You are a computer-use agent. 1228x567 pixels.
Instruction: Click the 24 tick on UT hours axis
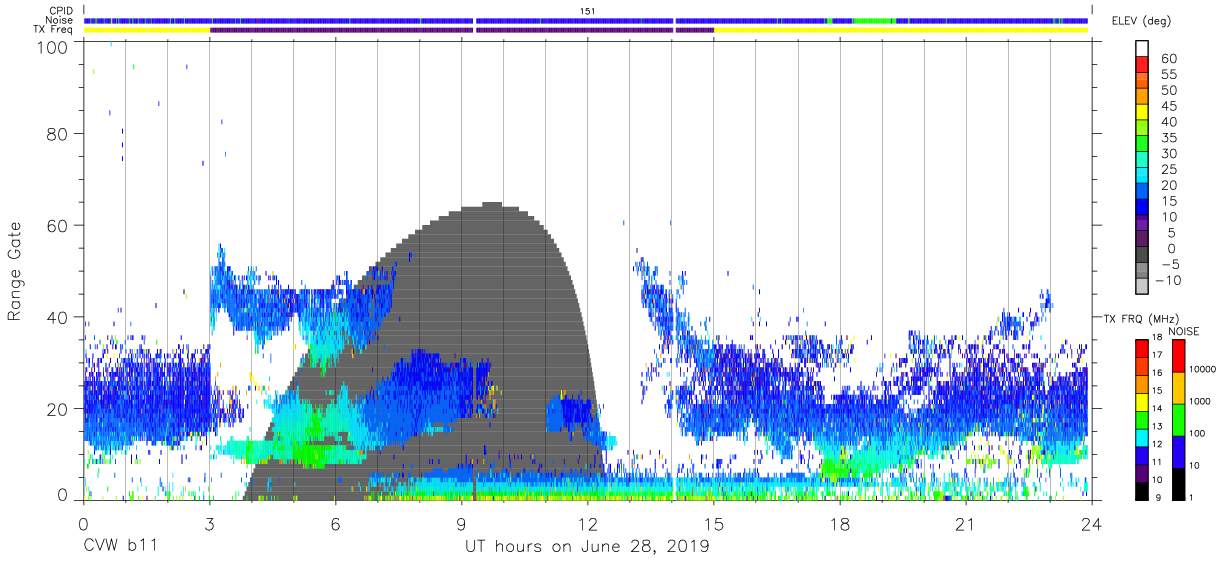coord(1091,523)
